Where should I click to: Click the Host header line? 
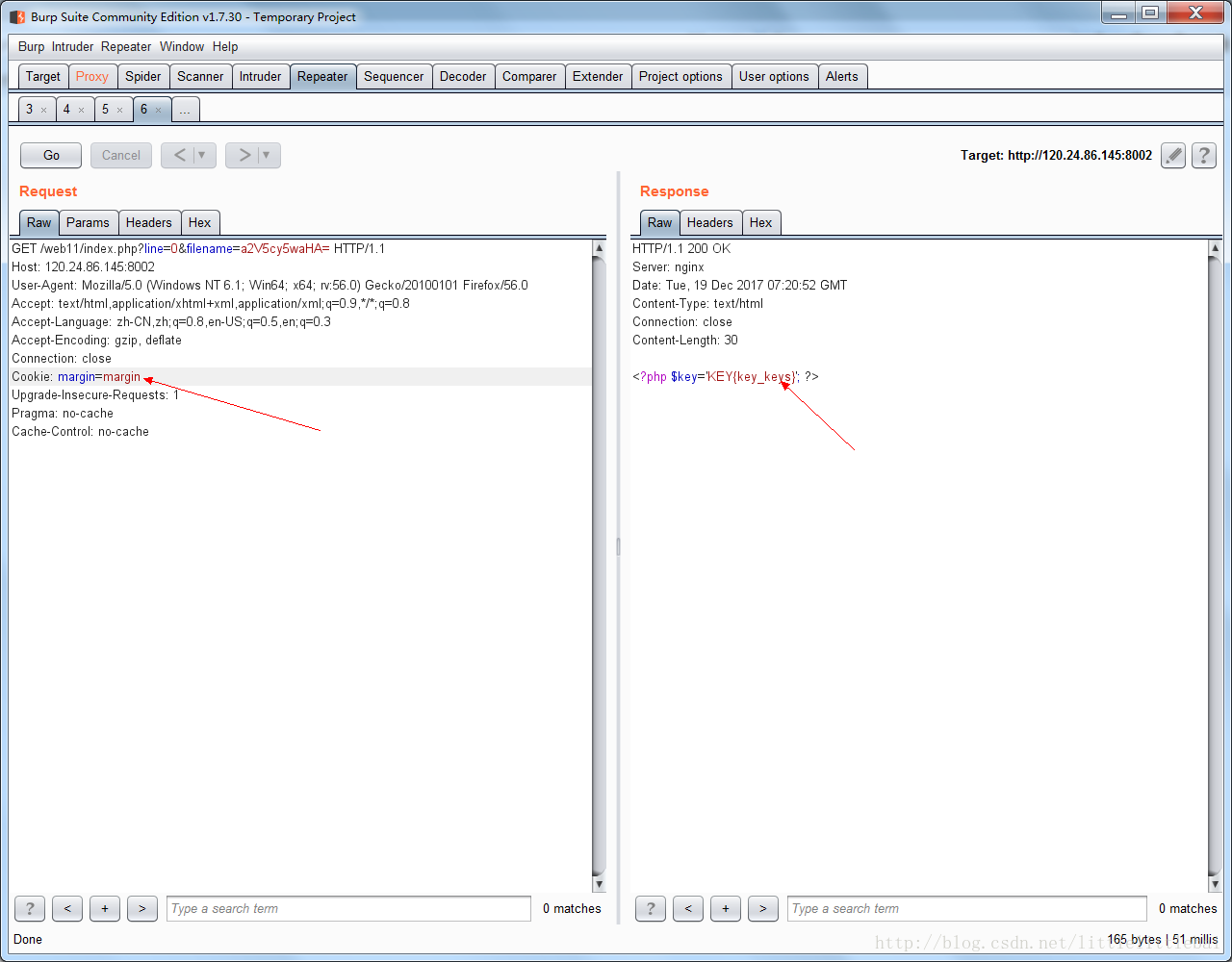coord(83,266)
